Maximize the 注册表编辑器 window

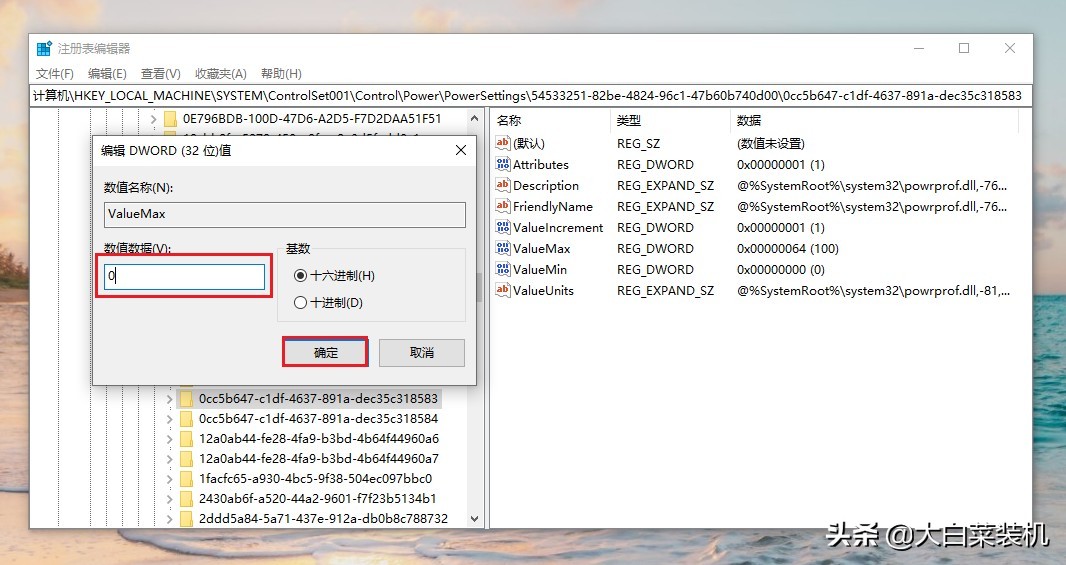pos(964,48)
